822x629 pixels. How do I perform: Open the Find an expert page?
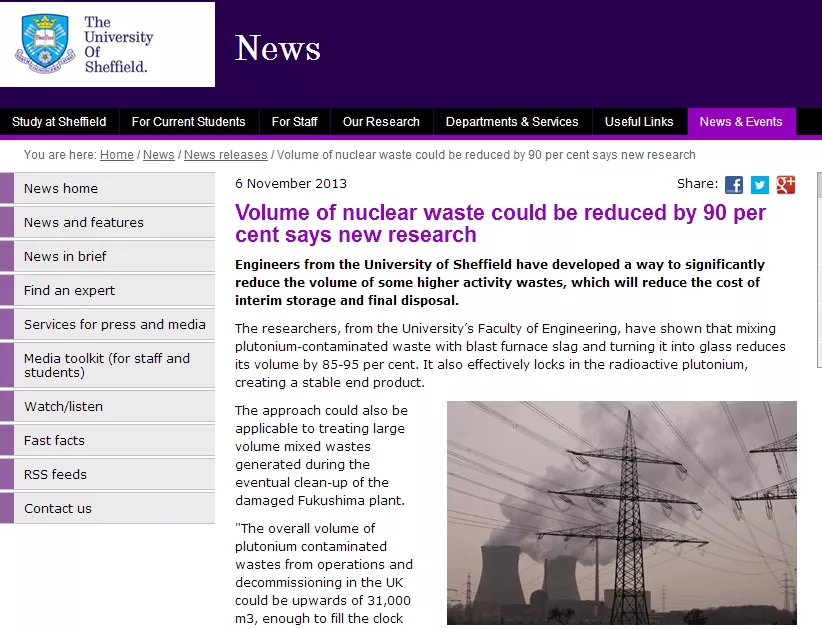pos(107,290)
